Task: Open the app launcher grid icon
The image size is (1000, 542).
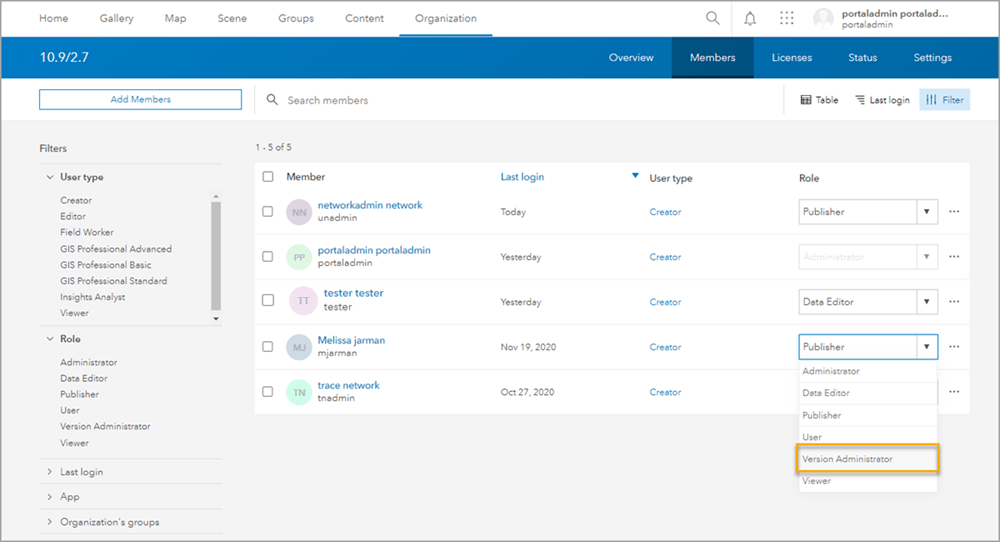Action: click(787, 18)
